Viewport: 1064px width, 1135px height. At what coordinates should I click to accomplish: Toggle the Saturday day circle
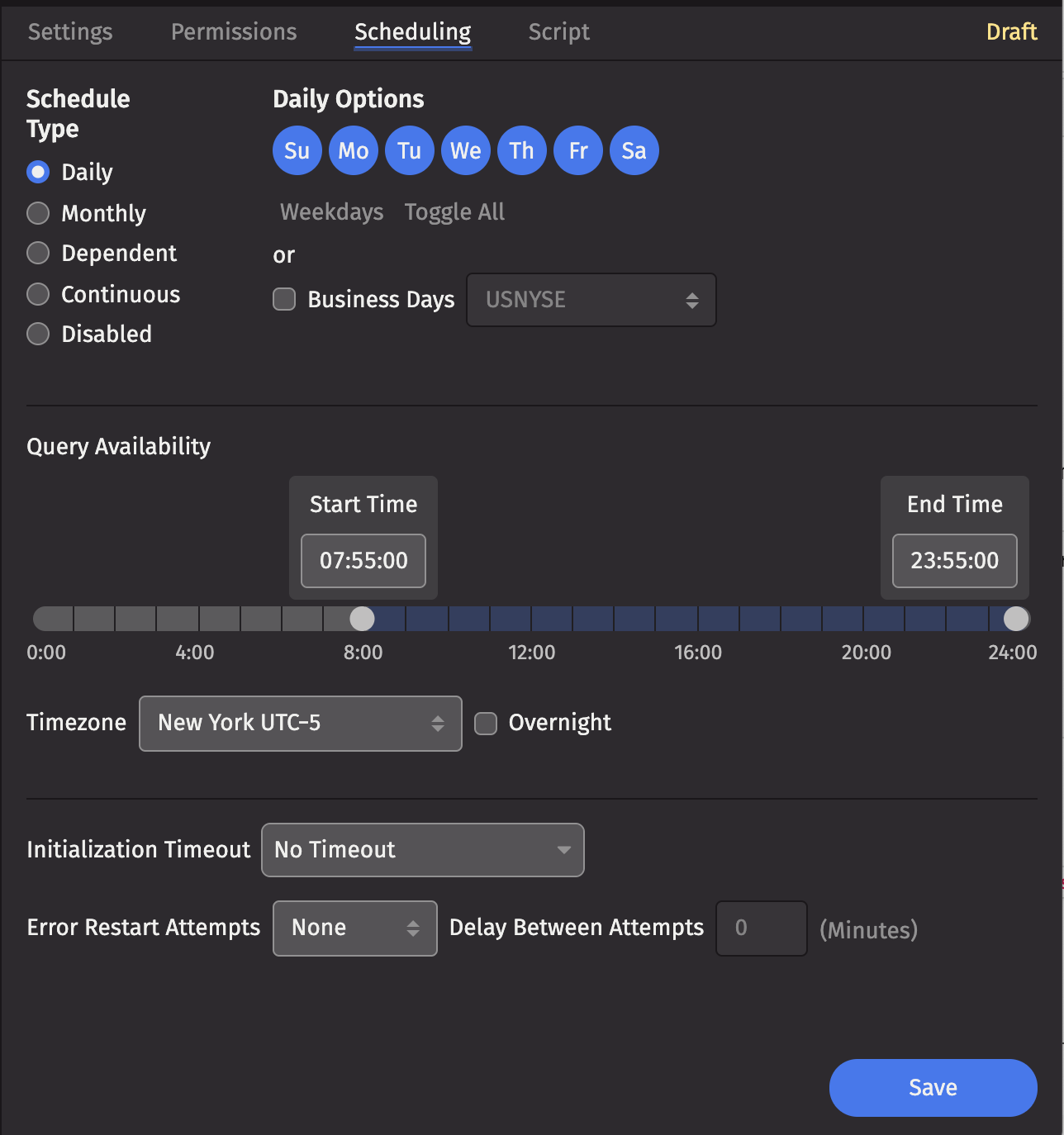[634, 150]
